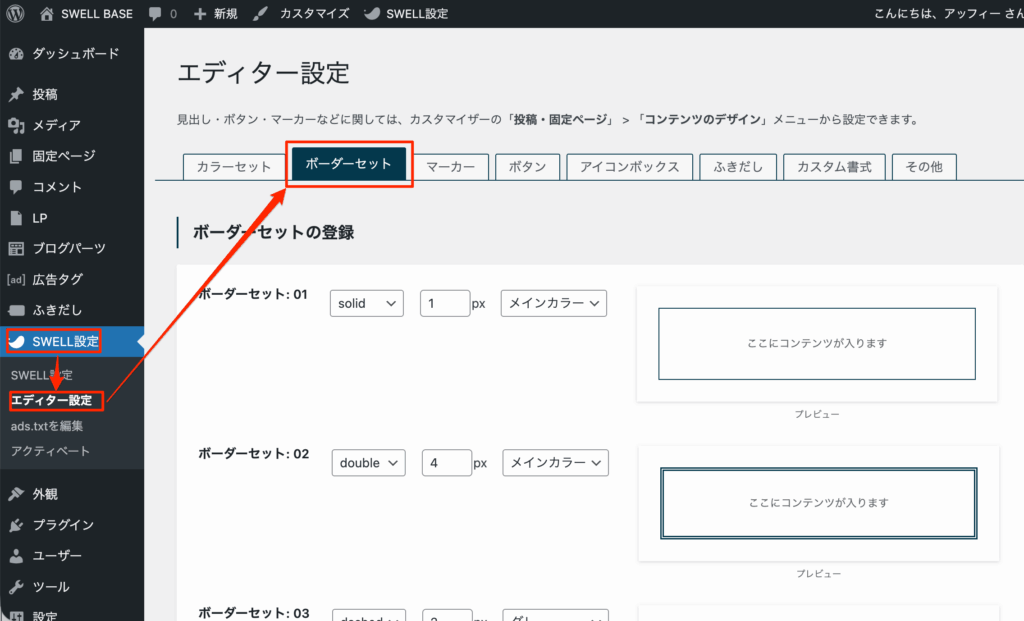
Task: Open the ads.txtを編集 link
Action: [x=47, y=425]
